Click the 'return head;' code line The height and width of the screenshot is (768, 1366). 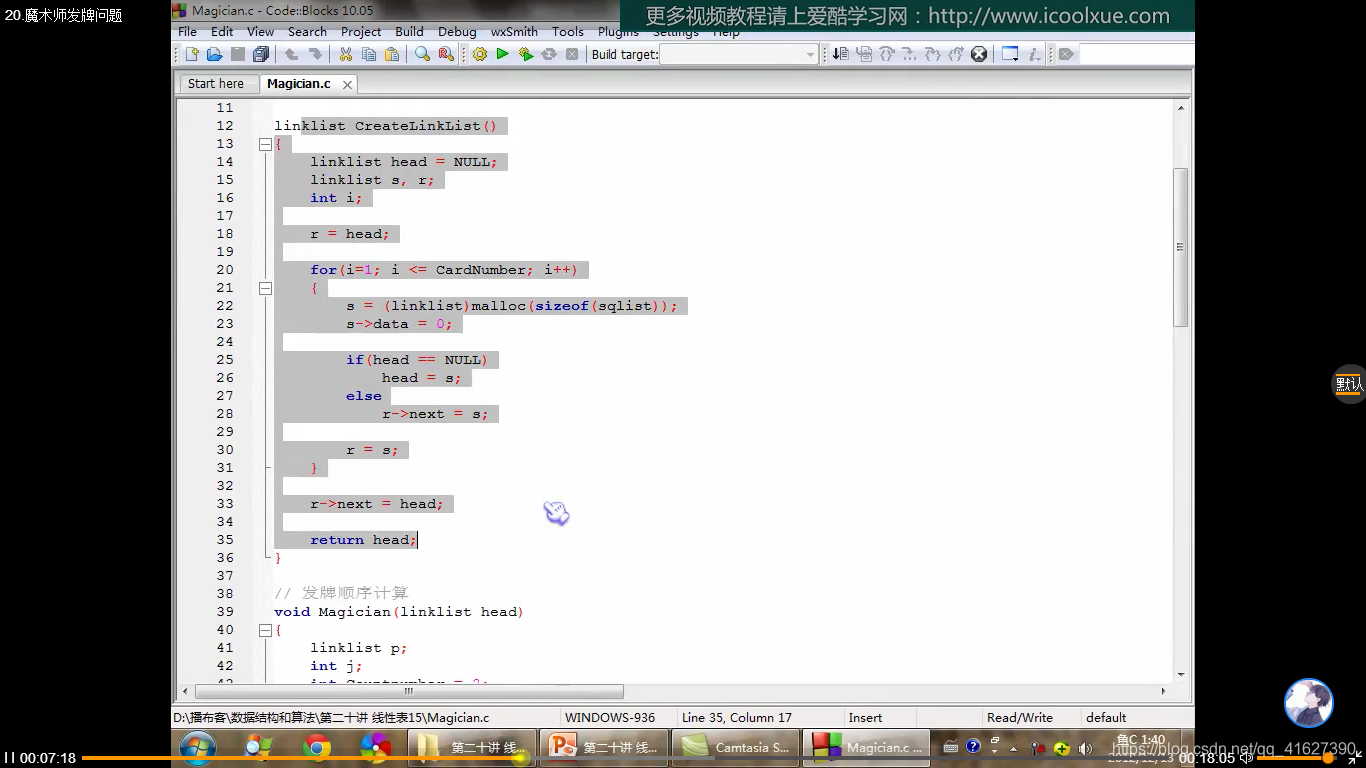(x=364, y=540)
